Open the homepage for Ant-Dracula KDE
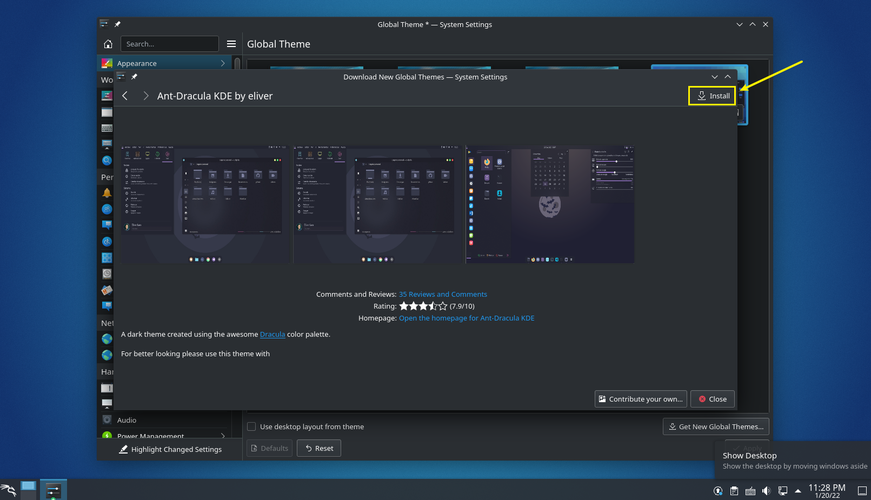 [x=467, y=318]
